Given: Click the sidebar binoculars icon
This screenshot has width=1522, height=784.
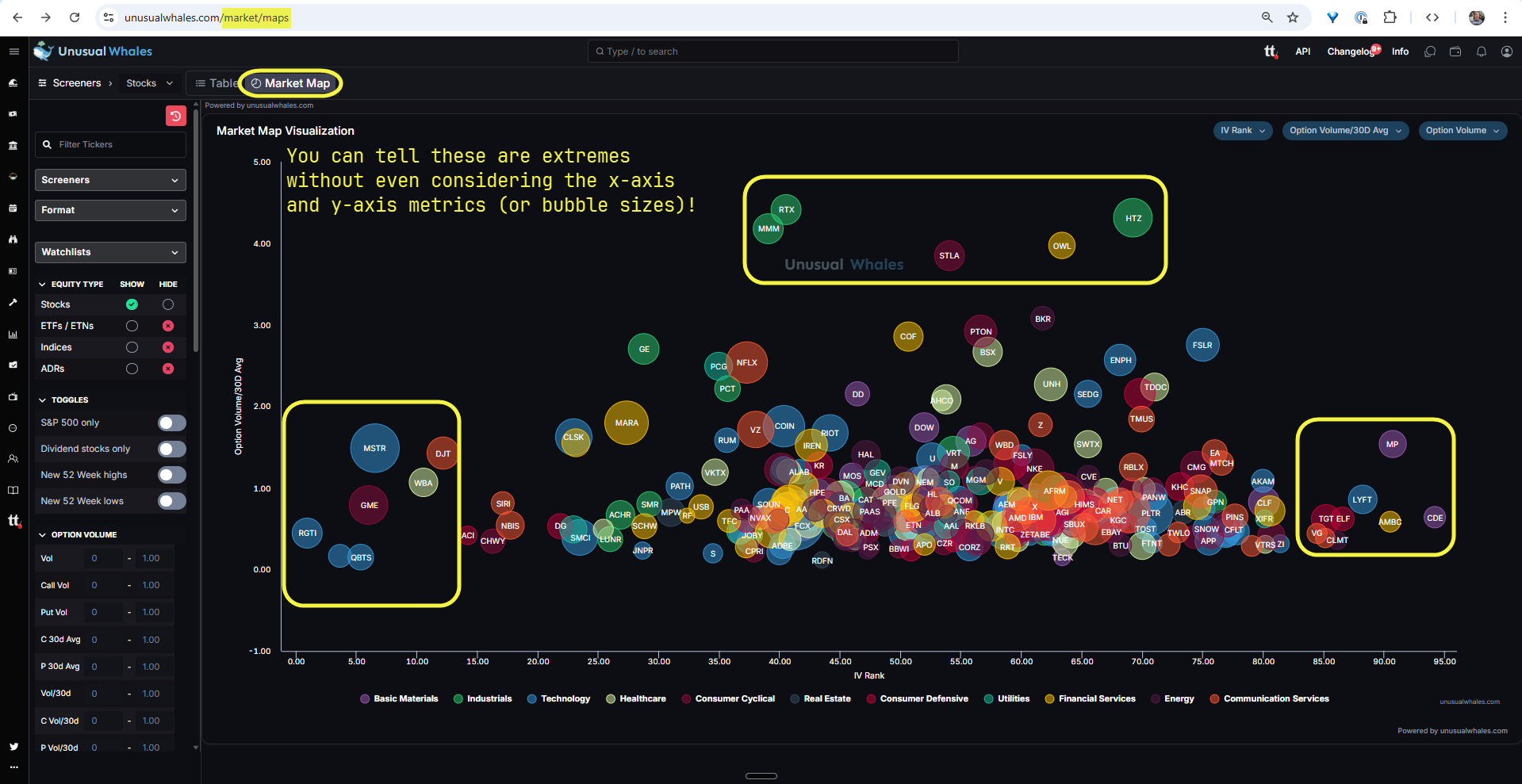Looking at the screenshot, I should pos(13,239).
